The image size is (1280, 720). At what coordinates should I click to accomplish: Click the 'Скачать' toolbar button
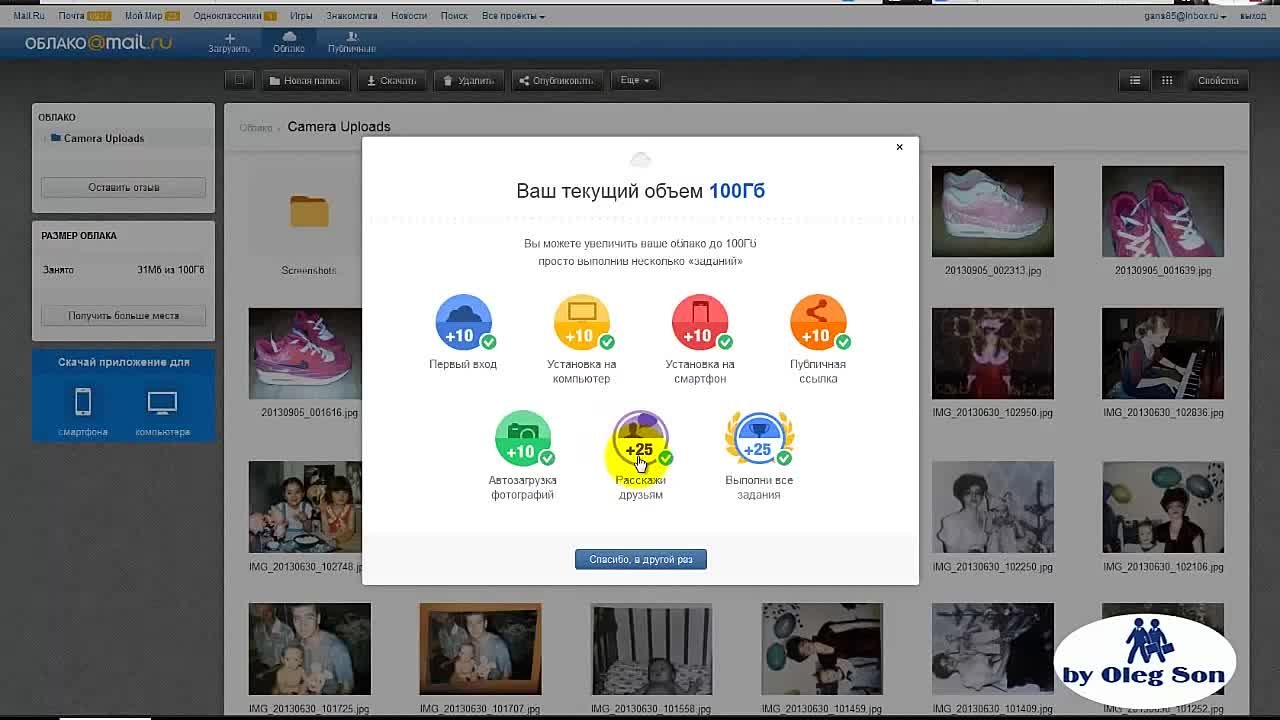click(x=392, y=80)
